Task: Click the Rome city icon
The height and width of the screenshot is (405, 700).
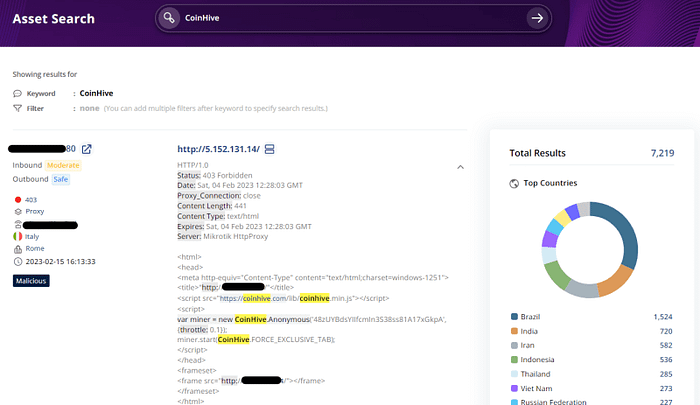Action: tap(18, 249)
